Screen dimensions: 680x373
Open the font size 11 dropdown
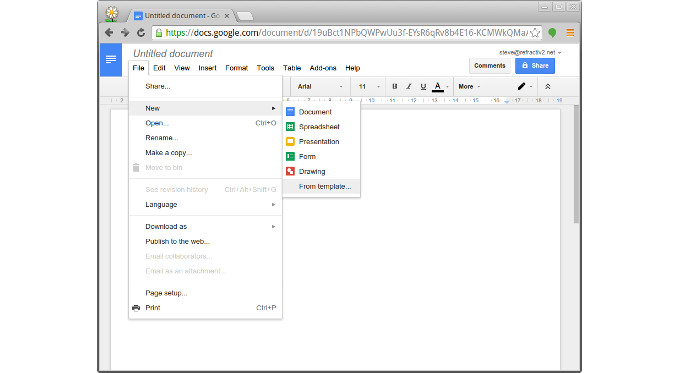(369, 86)
